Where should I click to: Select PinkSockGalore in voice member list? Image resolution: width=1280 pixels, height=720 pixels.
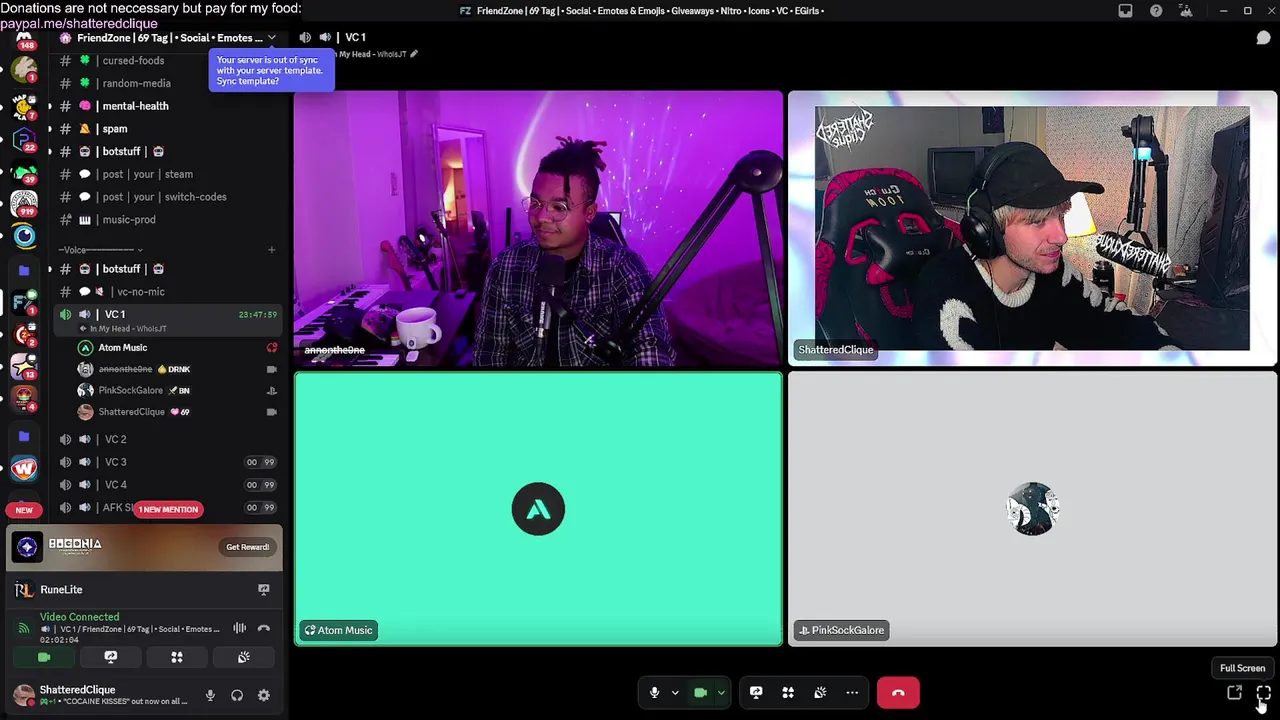coord(177,390)
